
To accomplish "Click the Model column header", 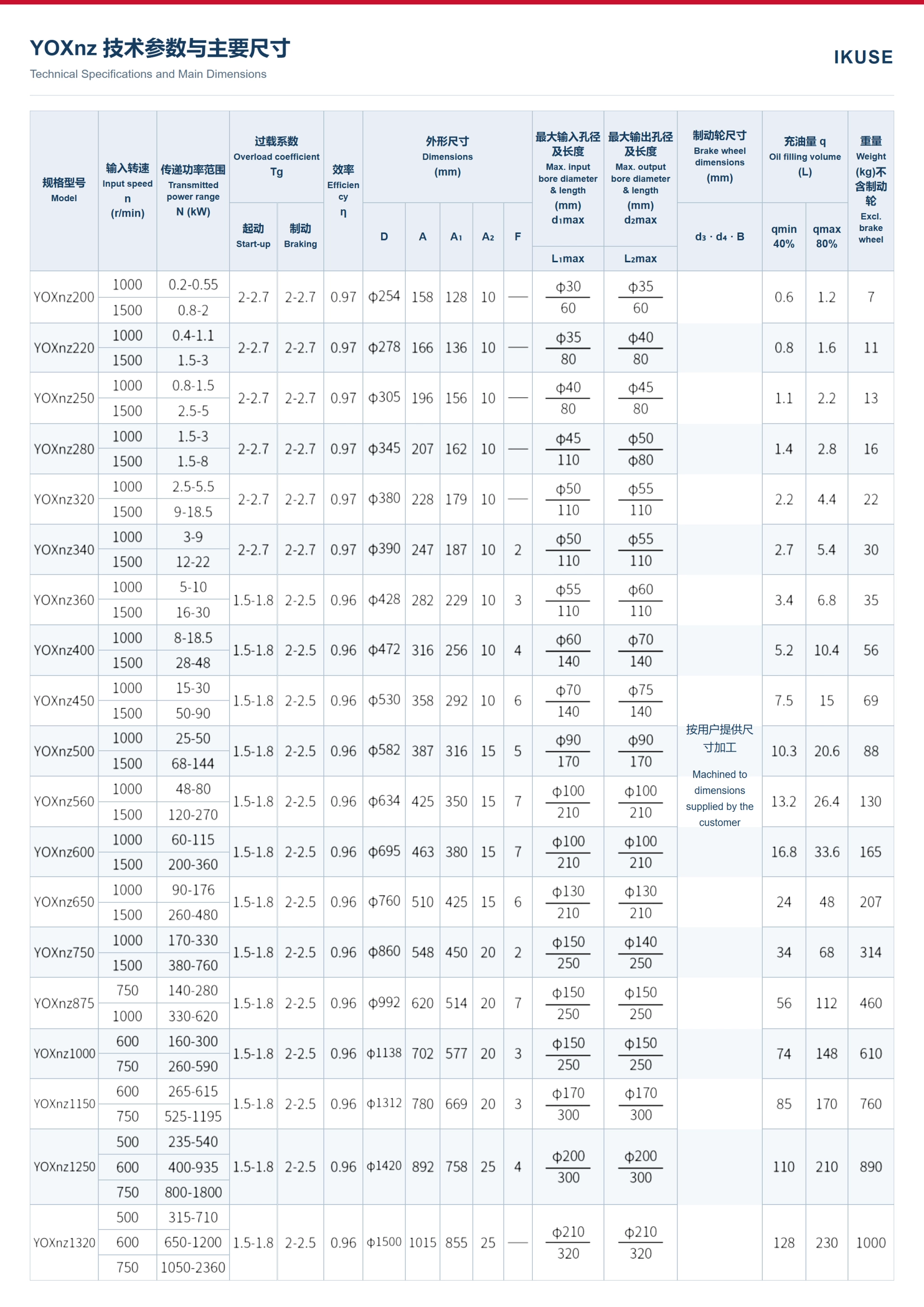I will pos(64,190).
